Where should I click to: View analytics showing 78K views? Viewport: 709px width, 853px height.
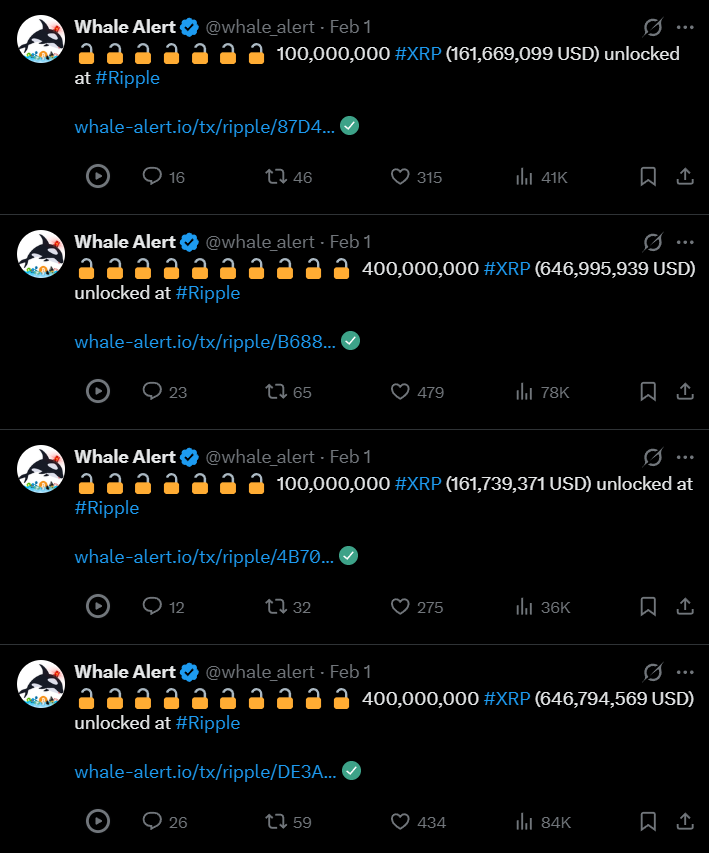coord(542,392)
